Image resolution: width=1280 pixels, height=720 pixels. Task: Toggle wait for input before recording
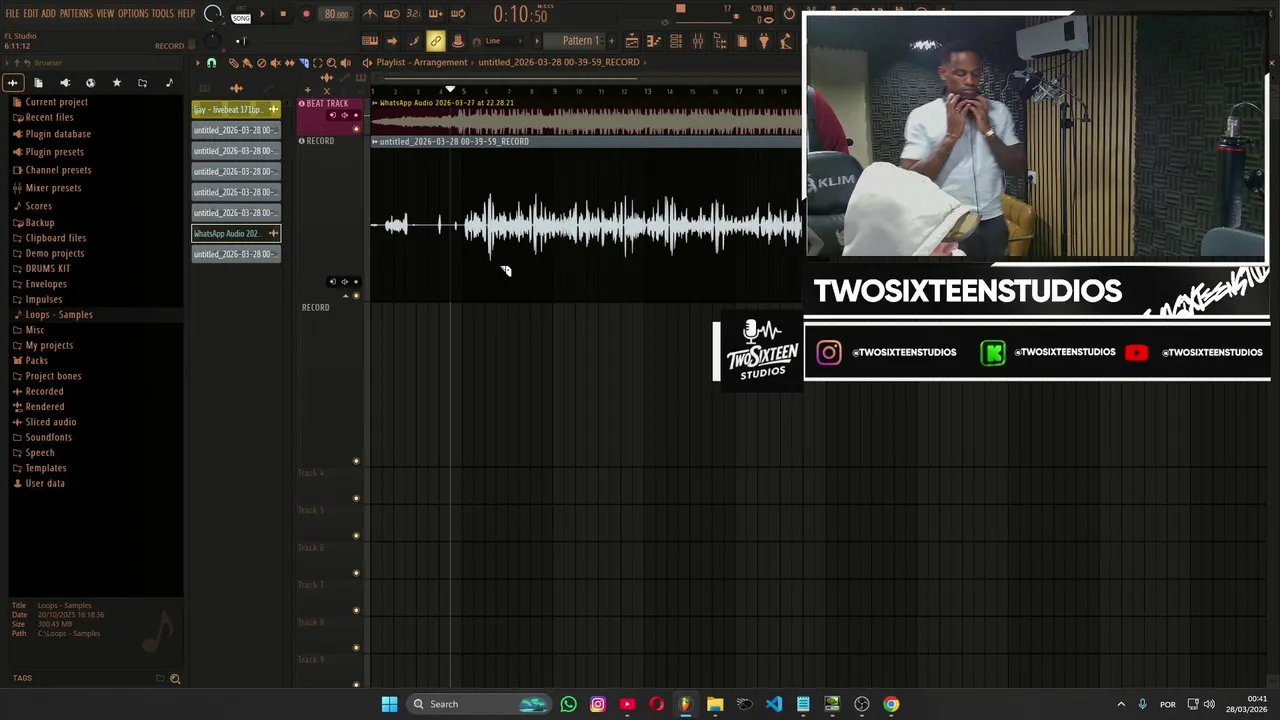tap(392, 14)
